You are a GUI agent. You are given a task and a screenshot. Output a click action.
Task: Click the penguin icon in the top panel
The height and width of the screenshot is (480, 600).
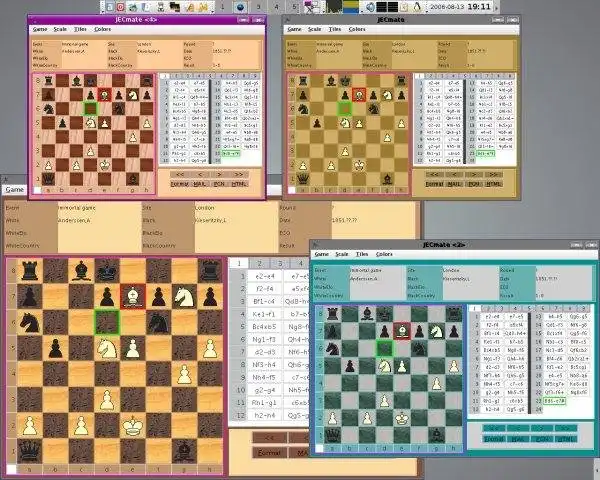417,7
